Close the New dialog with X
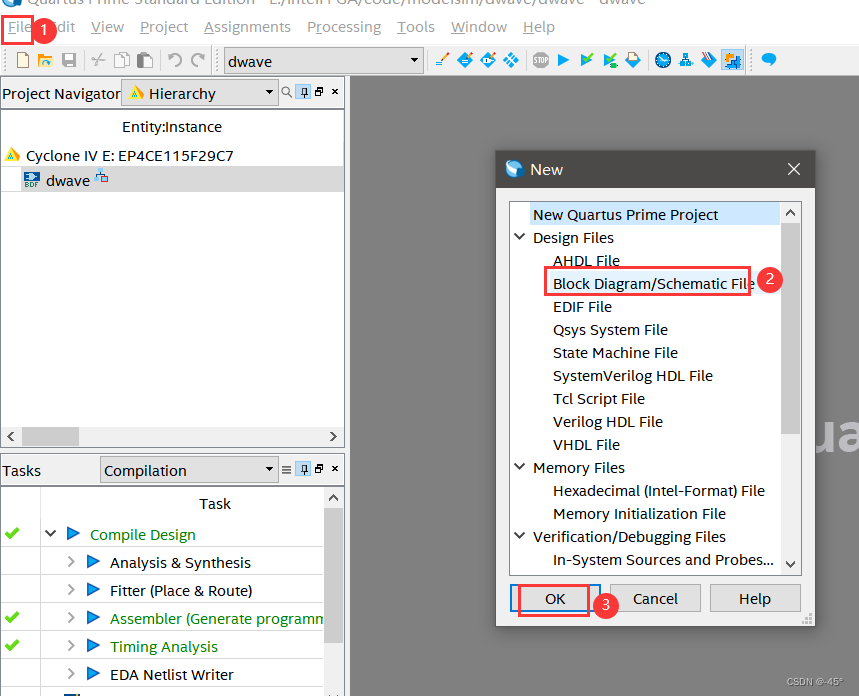Screen dimensions: 859x696 coord(794,169)
